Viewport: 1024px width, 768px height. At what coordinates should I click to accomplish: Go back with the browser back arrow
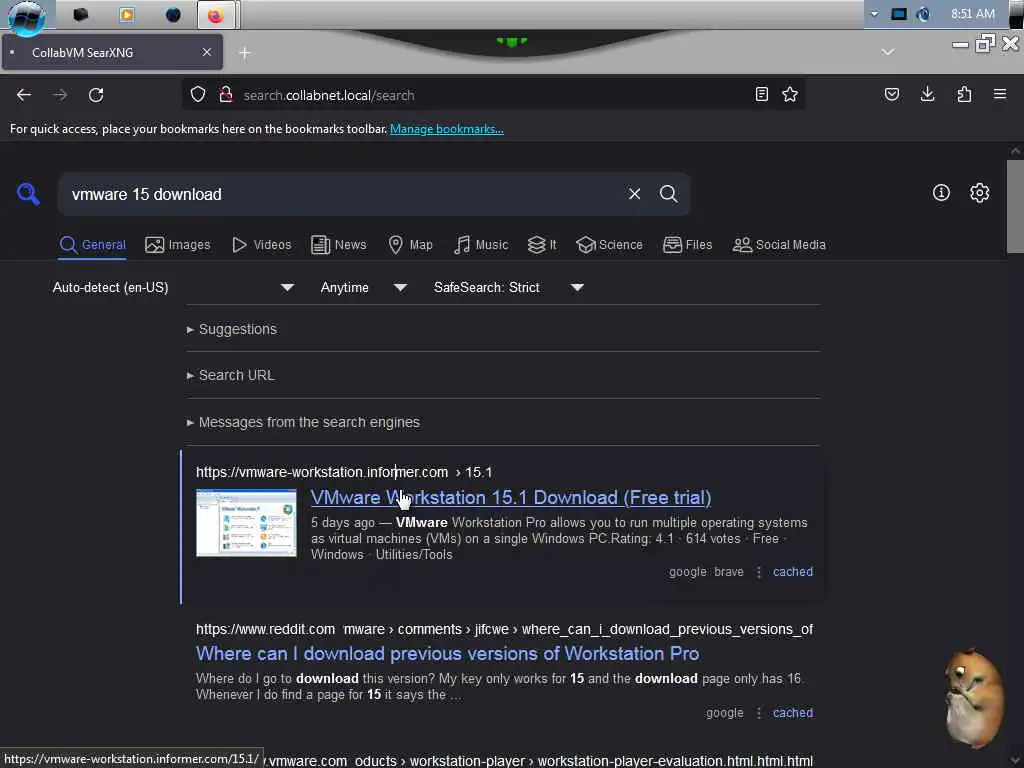(x=24, y=95)
